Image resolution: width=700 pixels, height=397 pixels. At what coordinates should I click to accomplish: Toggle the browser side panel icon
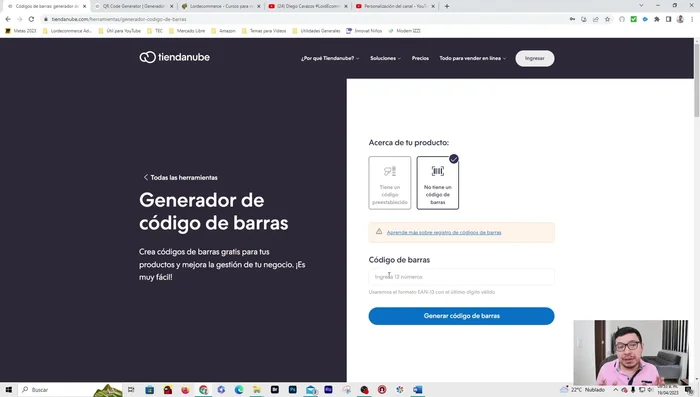click(668, 19)
